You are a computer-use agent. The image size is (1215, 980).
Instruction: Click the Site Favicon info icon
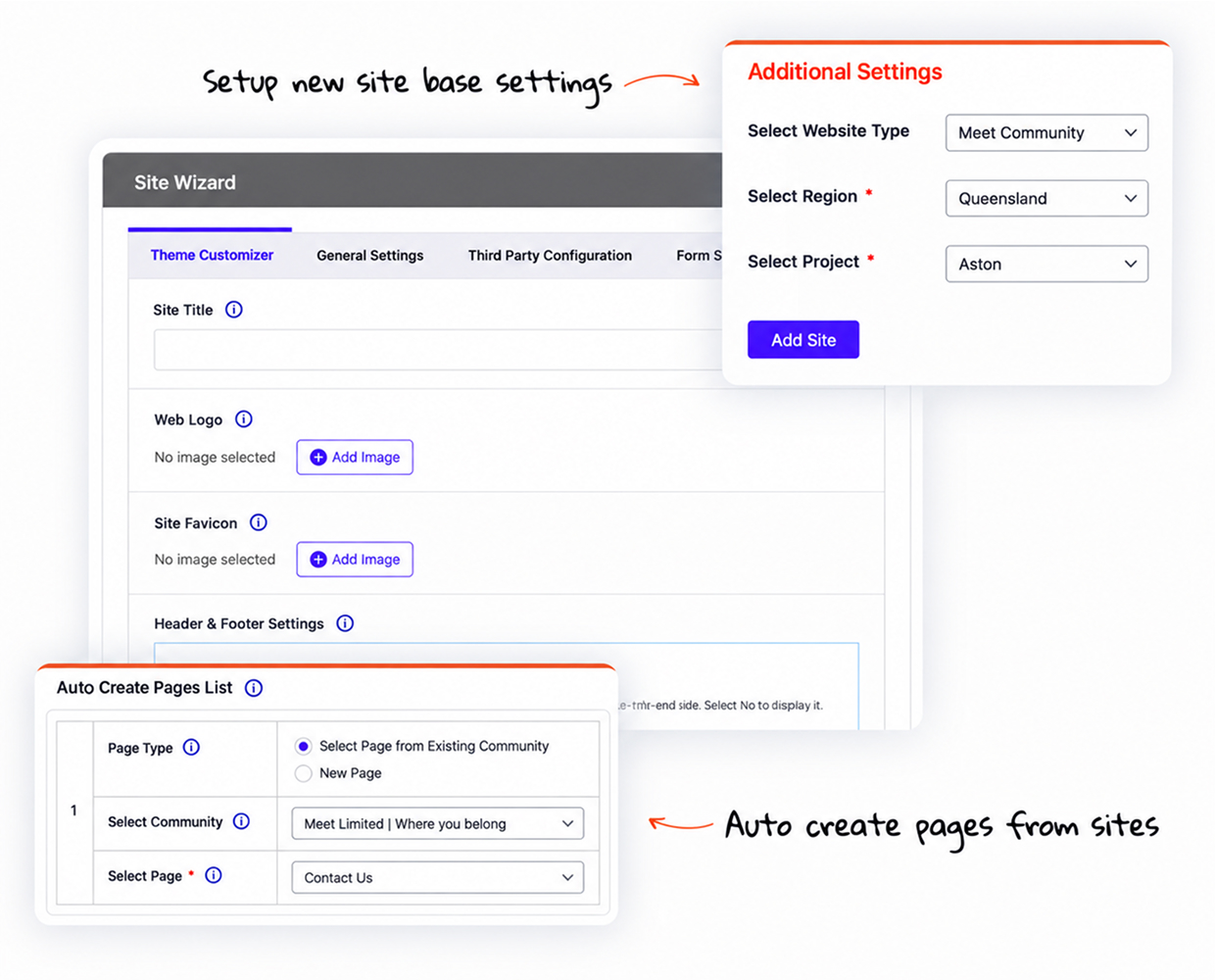[x=259, y=522]
